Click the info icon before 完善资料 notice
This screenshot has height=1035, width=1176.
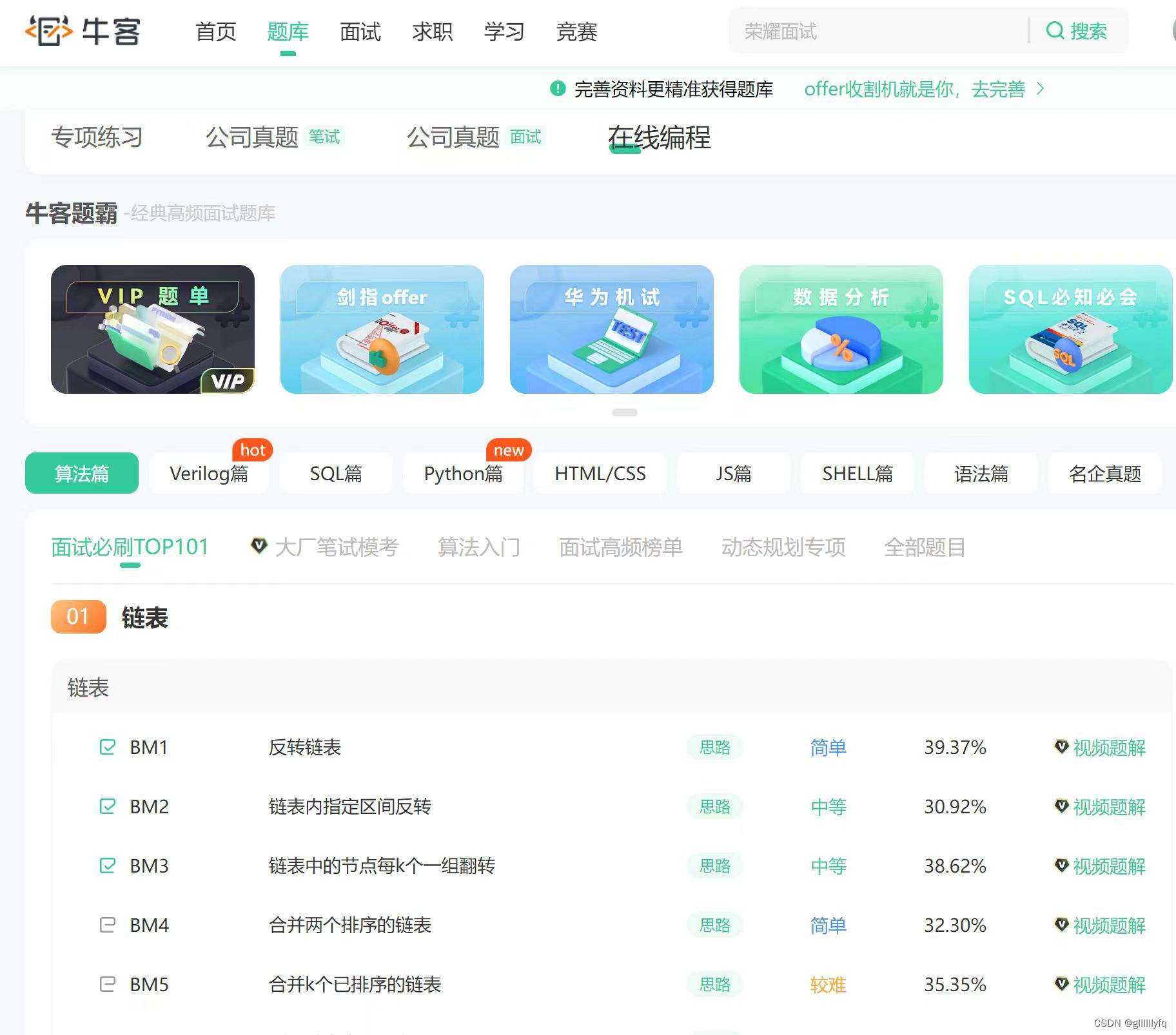click(556, 89)
